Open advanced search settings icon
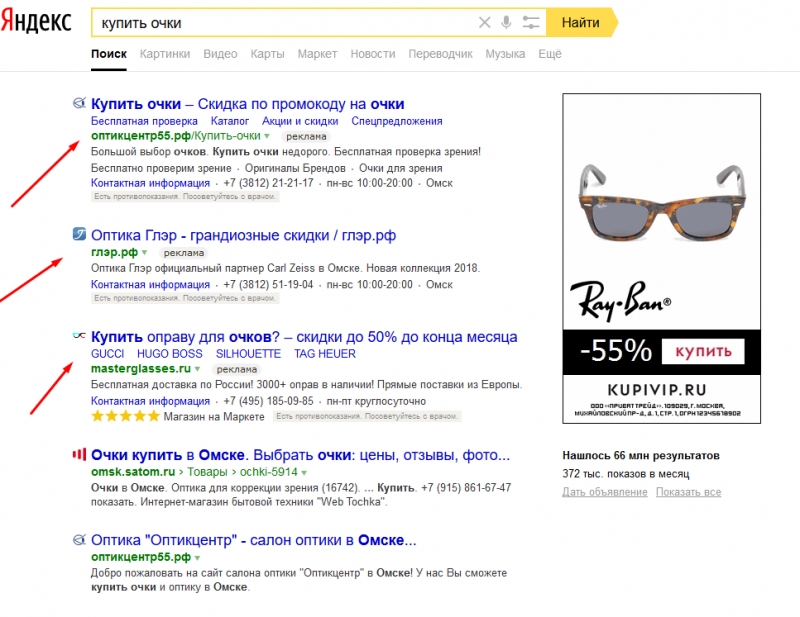Screen dimensions: 800x617 point(531,22)
